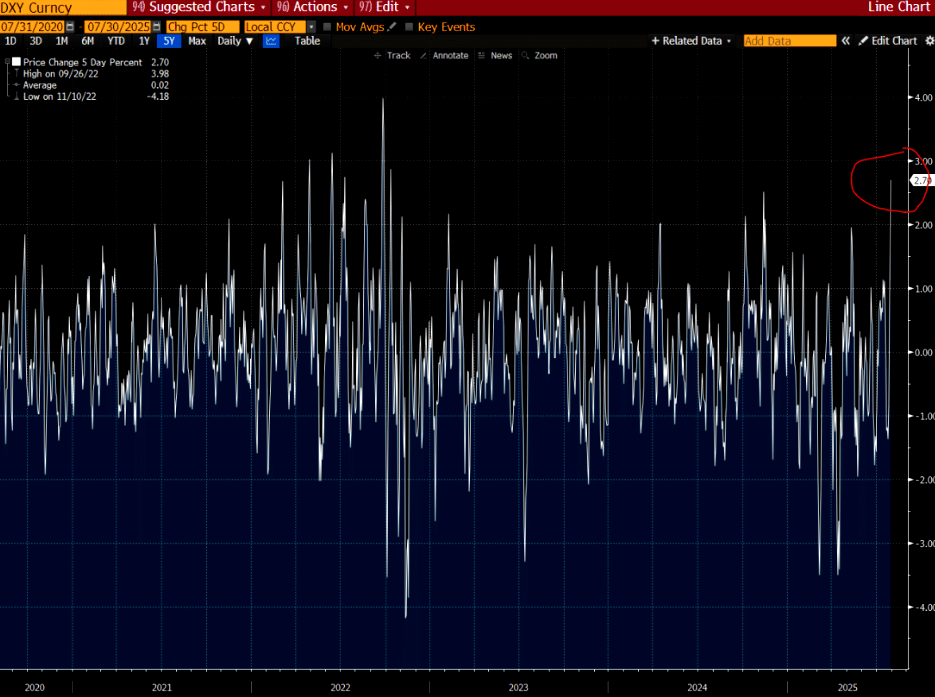Switch to the 1Y time range

pos(144,41)
